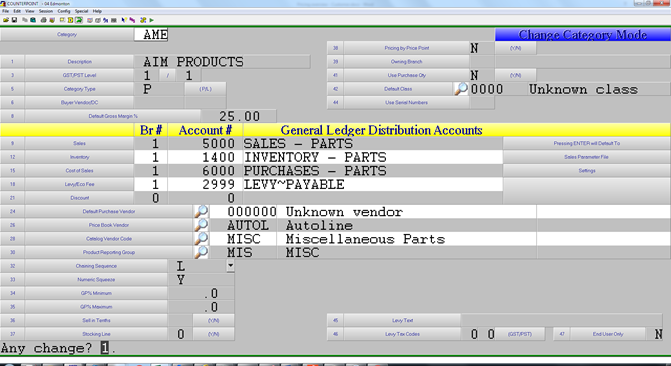
Task: Select the 2999 LEVY~PAYABLE account row
Action: [x=318, y=184]
